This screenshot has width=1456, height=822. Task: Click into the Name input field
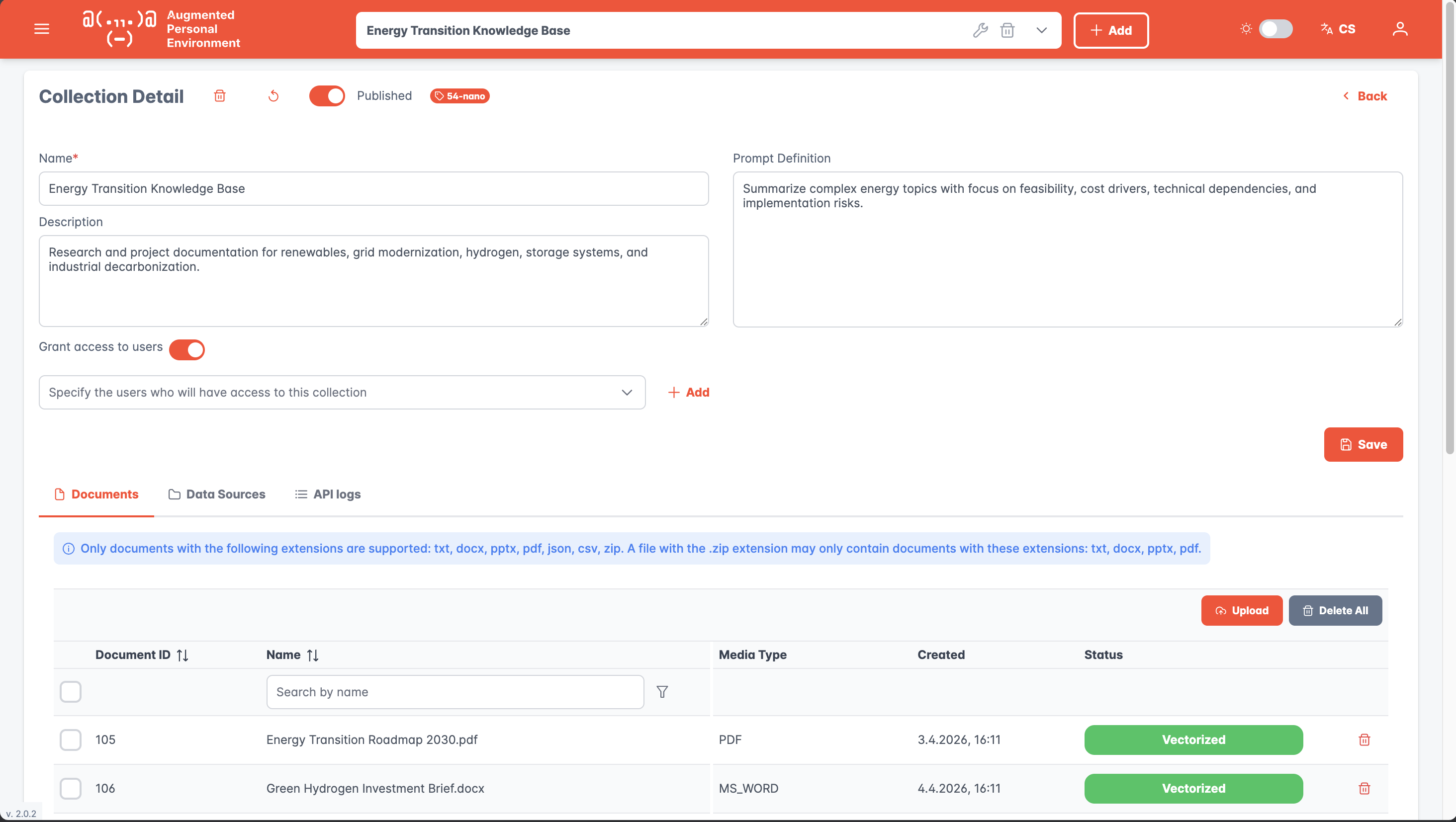pos(373,189)
